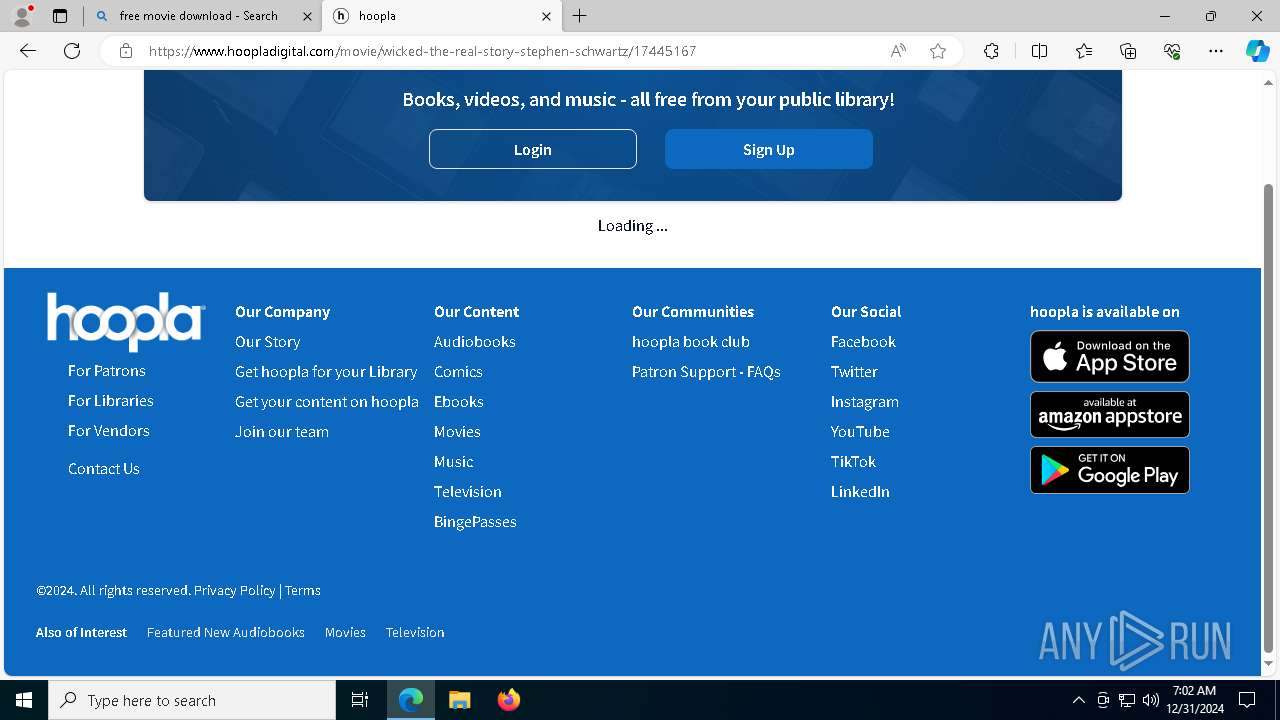This screenshot has width=1280, height=720.
Task: Open browser Extensions puzzle icon
Action: 991,51
